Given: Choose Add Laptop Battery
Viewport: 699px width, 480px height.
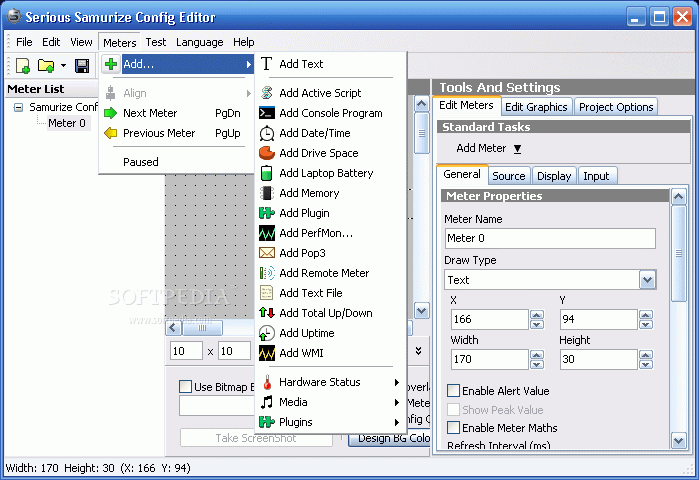Looking at the screenshot, I should point(331,173).
